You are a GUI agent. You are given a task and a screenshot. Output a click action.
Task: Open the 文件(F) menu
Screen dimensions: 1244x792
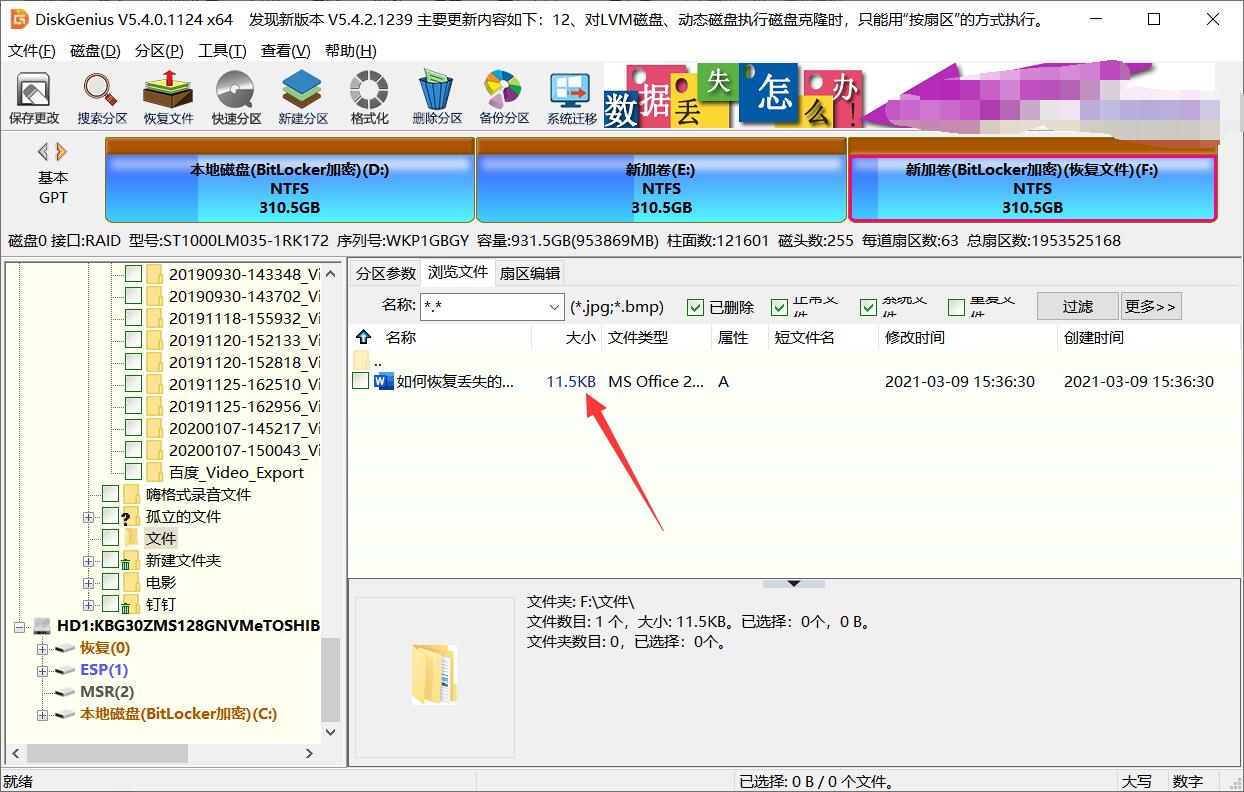pyautogui.click(x=33, y=51)
